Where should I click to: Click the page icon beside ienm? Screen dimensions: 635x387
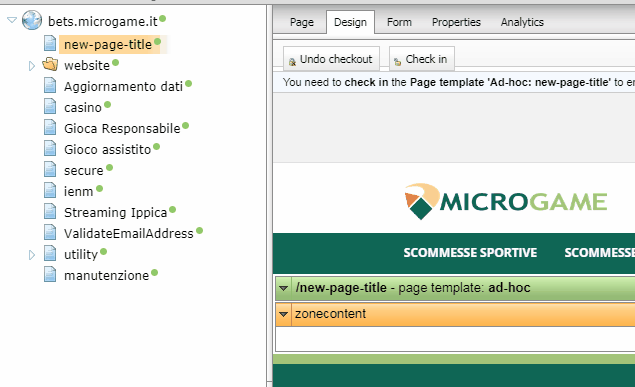50,191
